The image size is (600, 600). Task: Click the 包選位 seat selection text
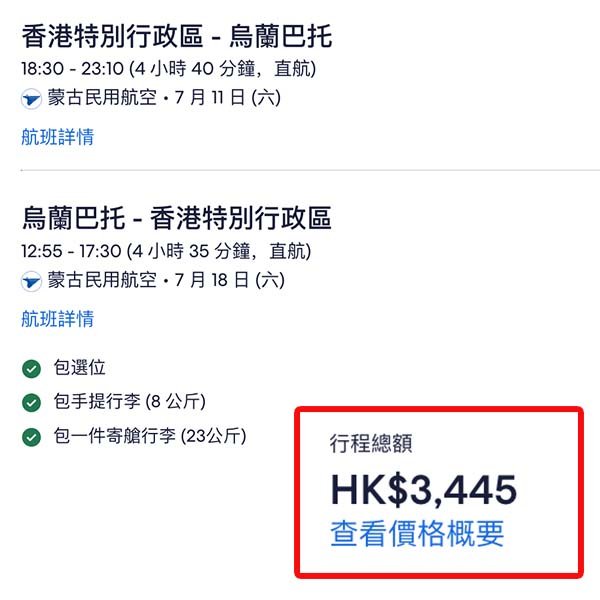(79, 369)
